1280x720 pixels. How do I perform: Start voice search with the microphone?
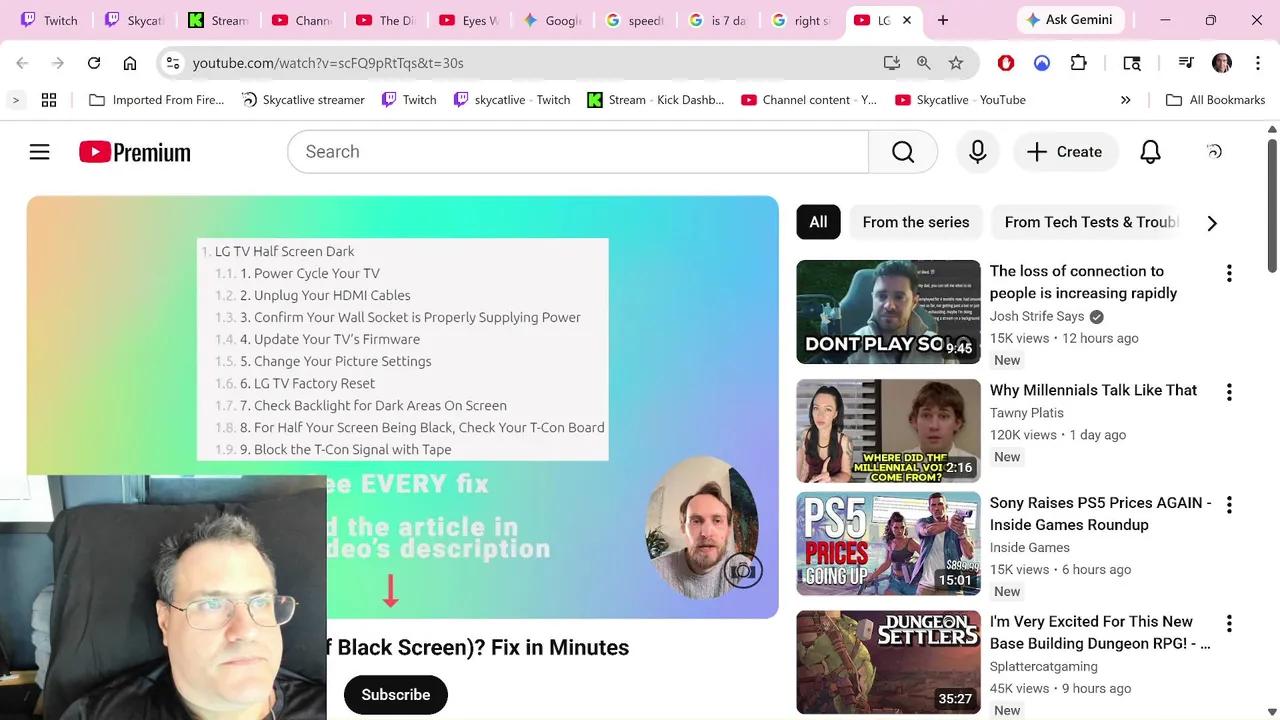point(978,152)
